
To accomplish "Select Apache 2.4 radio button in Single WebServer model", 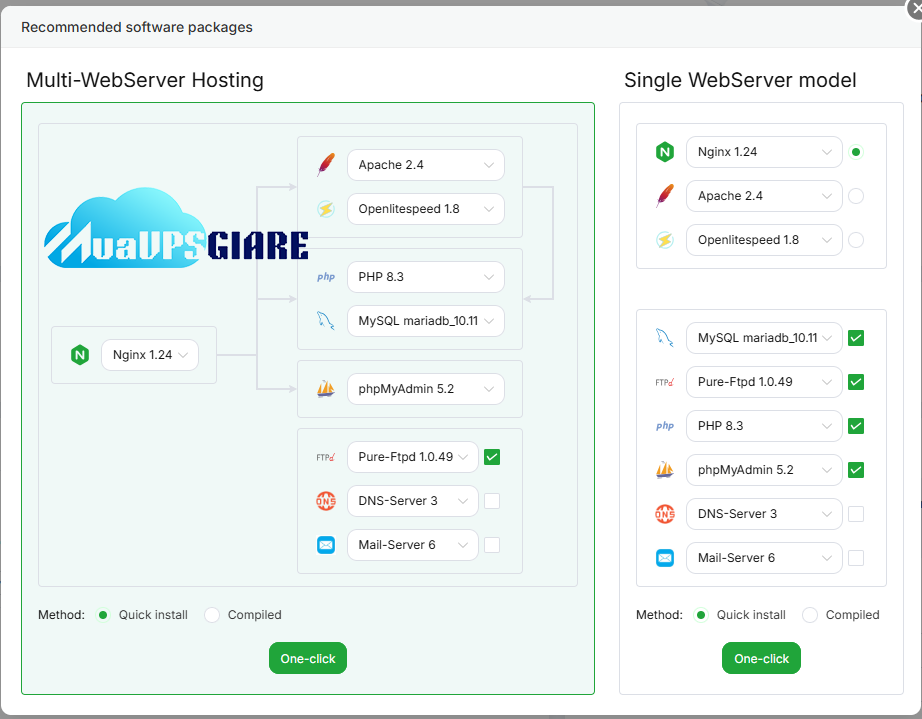I will pos(856,196).
